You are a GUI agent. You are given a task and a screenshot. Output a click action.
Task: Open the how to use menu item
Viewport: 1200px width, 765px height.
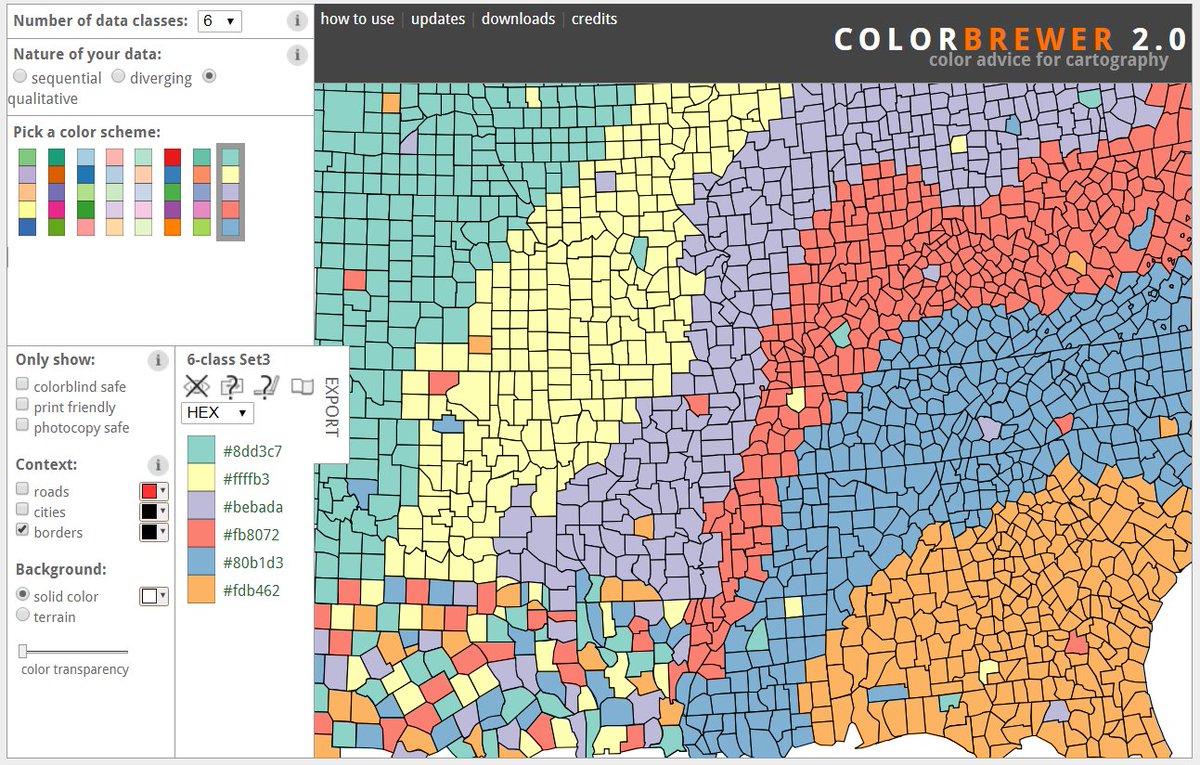pyautogui.click(x=357, y=19)
